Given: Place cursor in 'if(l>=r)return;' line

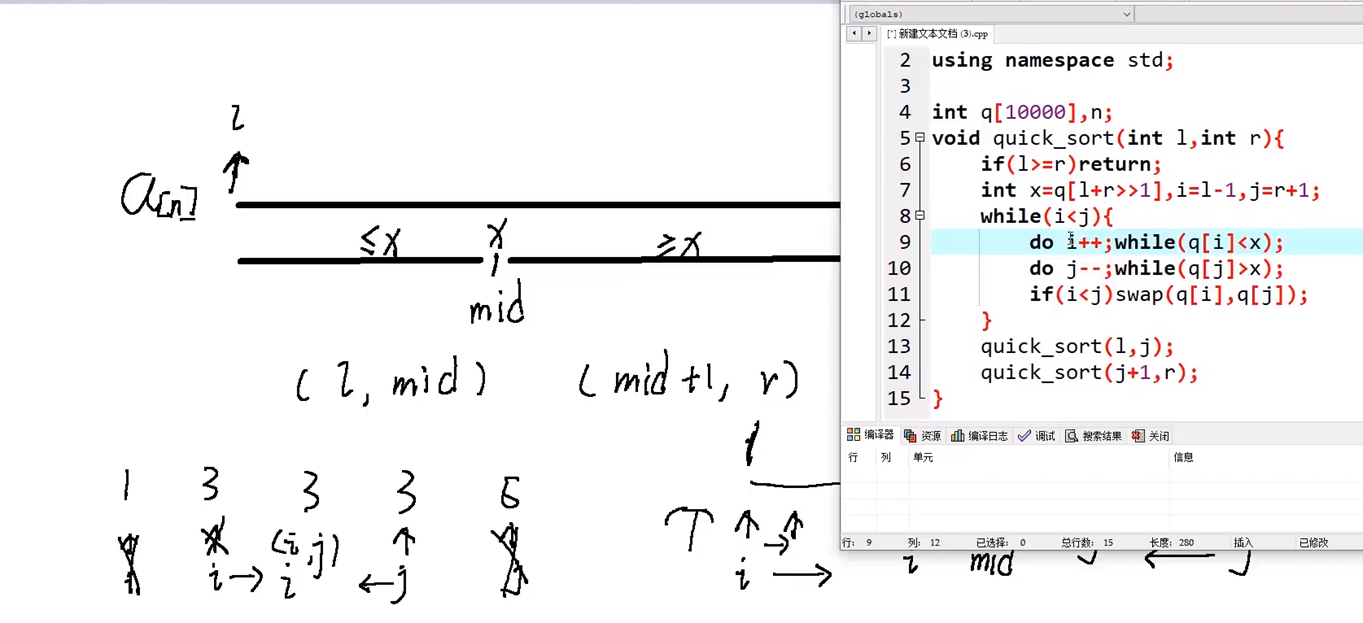Looking at the screenshot, I should point(1071,164).
